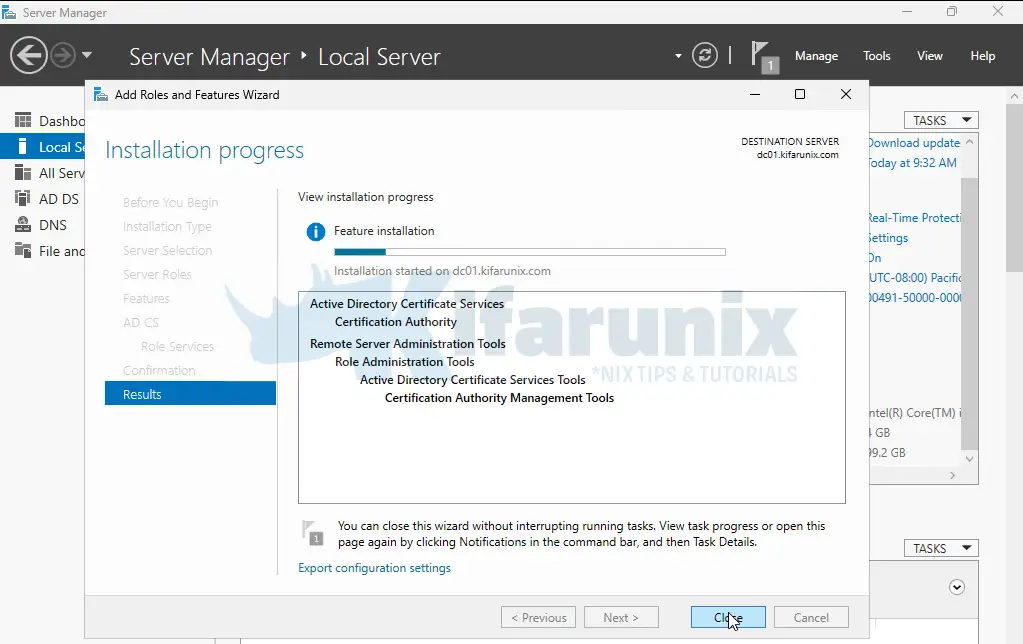Click the main window vertical scrollbar thumb

(1014, 186)
